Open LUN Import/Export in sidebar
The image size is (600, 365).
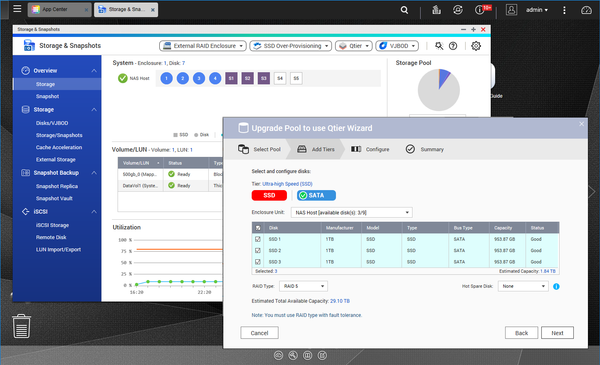58,249
